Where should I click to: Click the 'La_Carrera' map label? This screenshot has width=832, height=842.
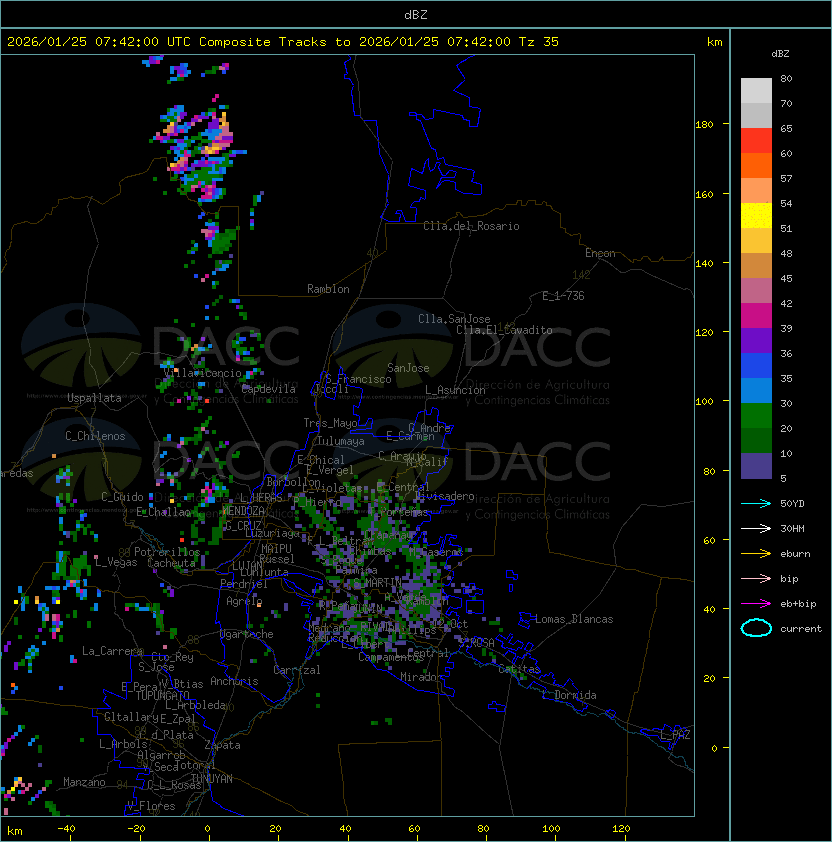[x=113, y=651]
